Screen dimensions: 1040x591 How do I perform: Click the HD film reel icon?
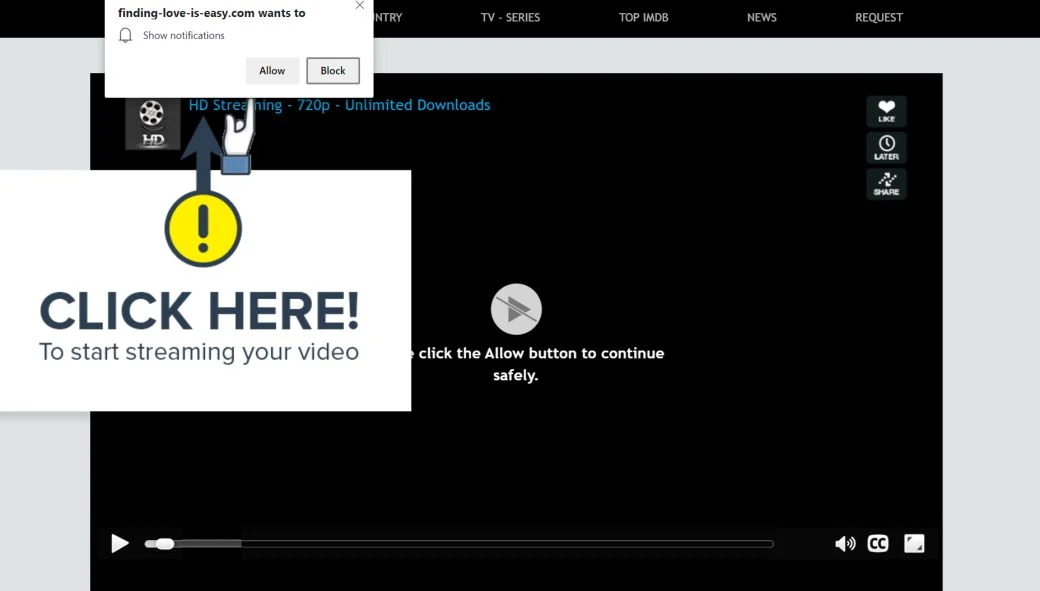[x=153, y=123]
